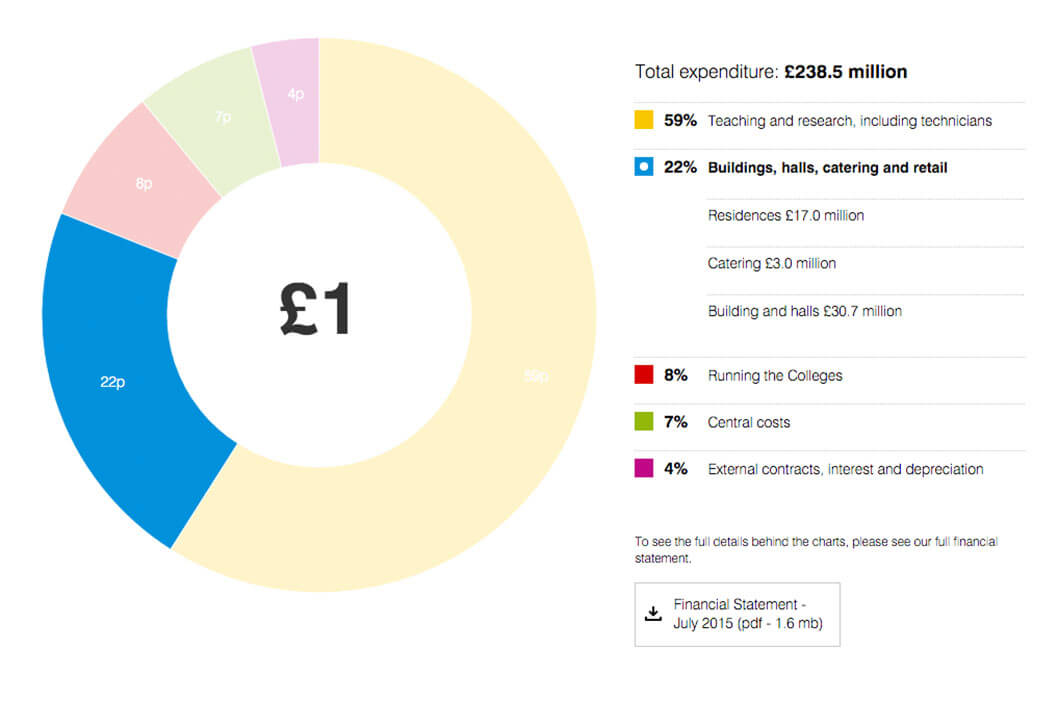Screen dimensions: 1058x728
Task: Expand Teaching and research, including technicians row
Action: [x=849, y=121]
